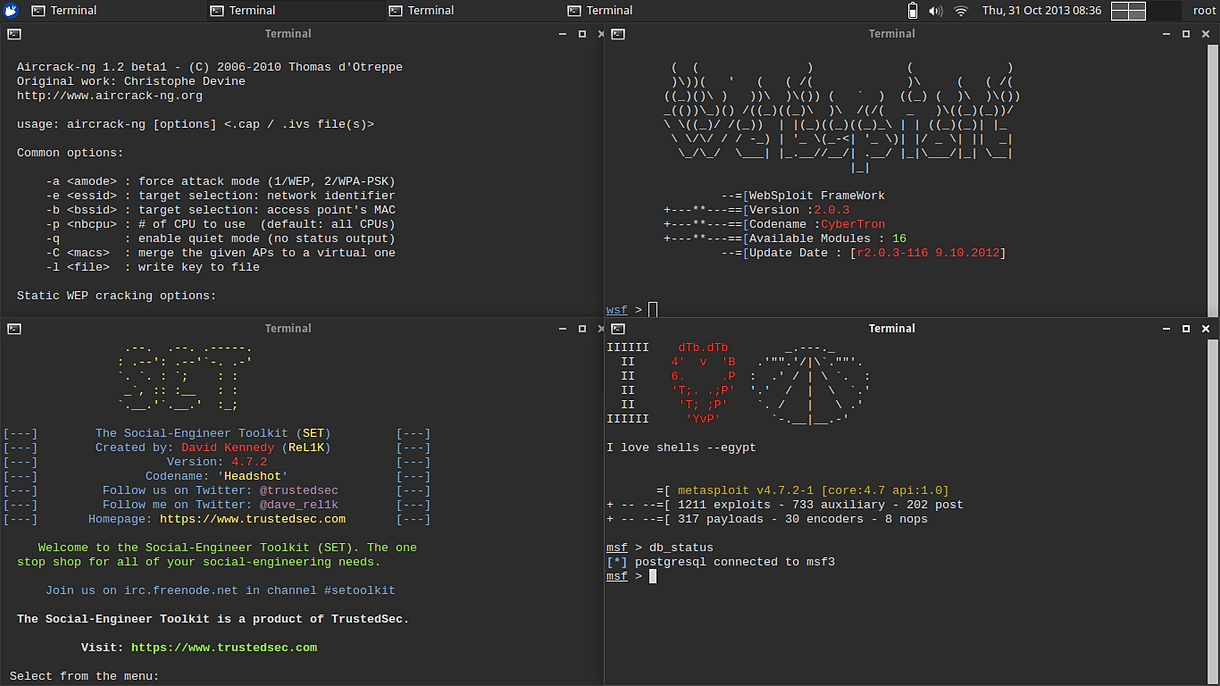Click the '-e <essid>' option line
The height and width of the screenshot is (686, 1220).
pos(220,196)
